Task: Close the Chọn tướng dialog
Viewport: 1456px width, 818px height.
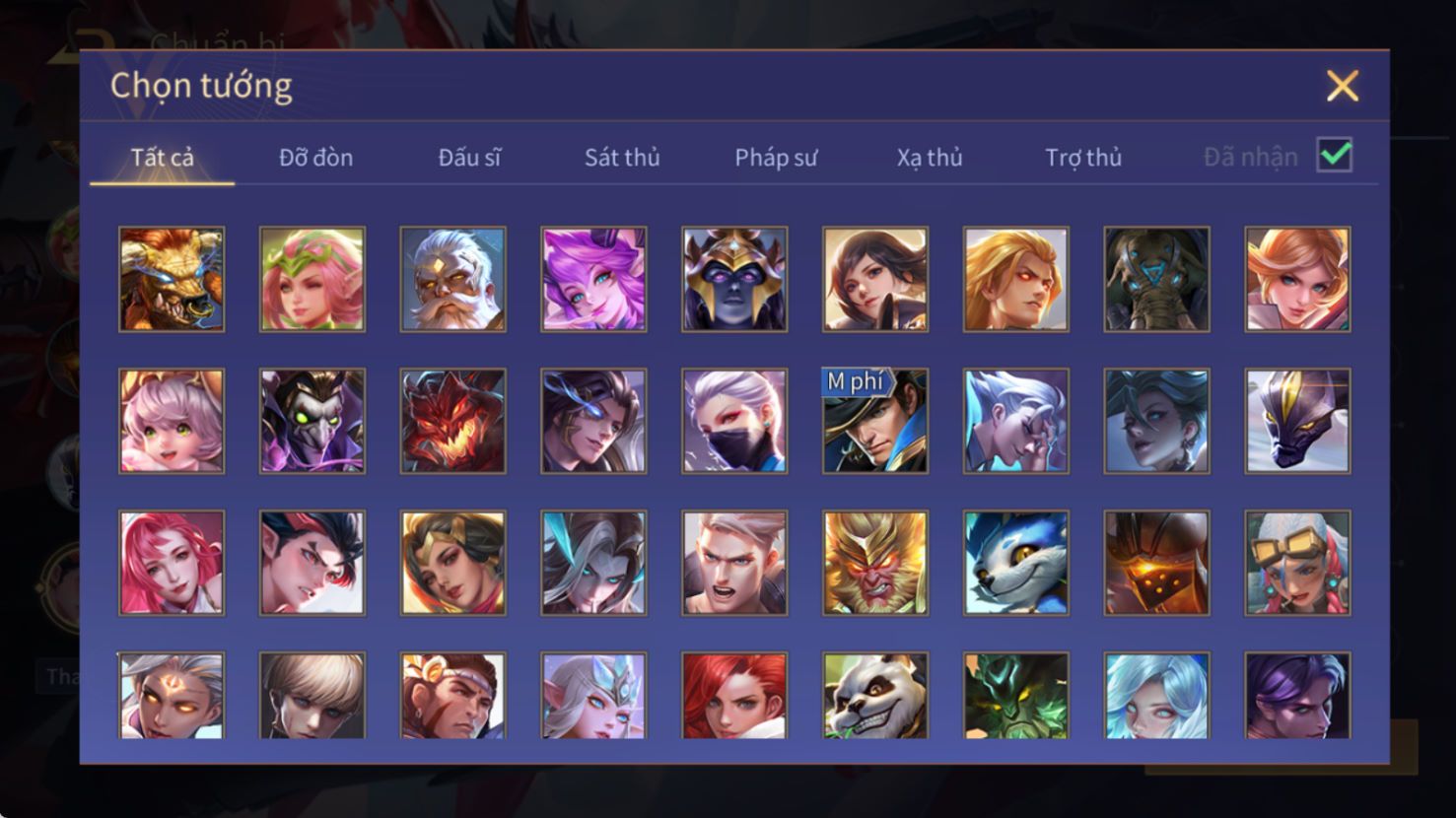Action: click(1343, 86)
